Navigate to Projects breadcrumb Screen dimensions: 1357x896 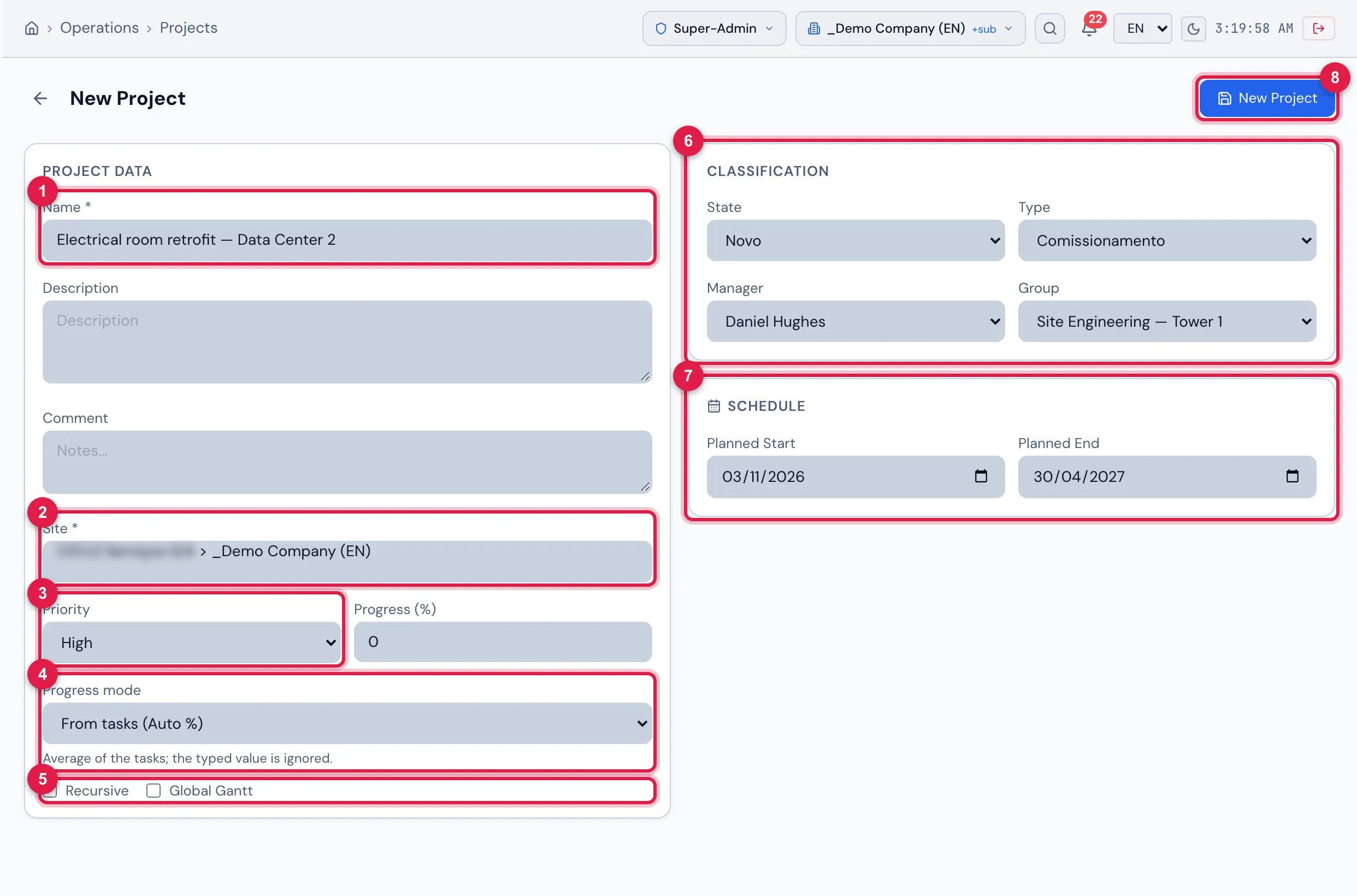[188, 28]
